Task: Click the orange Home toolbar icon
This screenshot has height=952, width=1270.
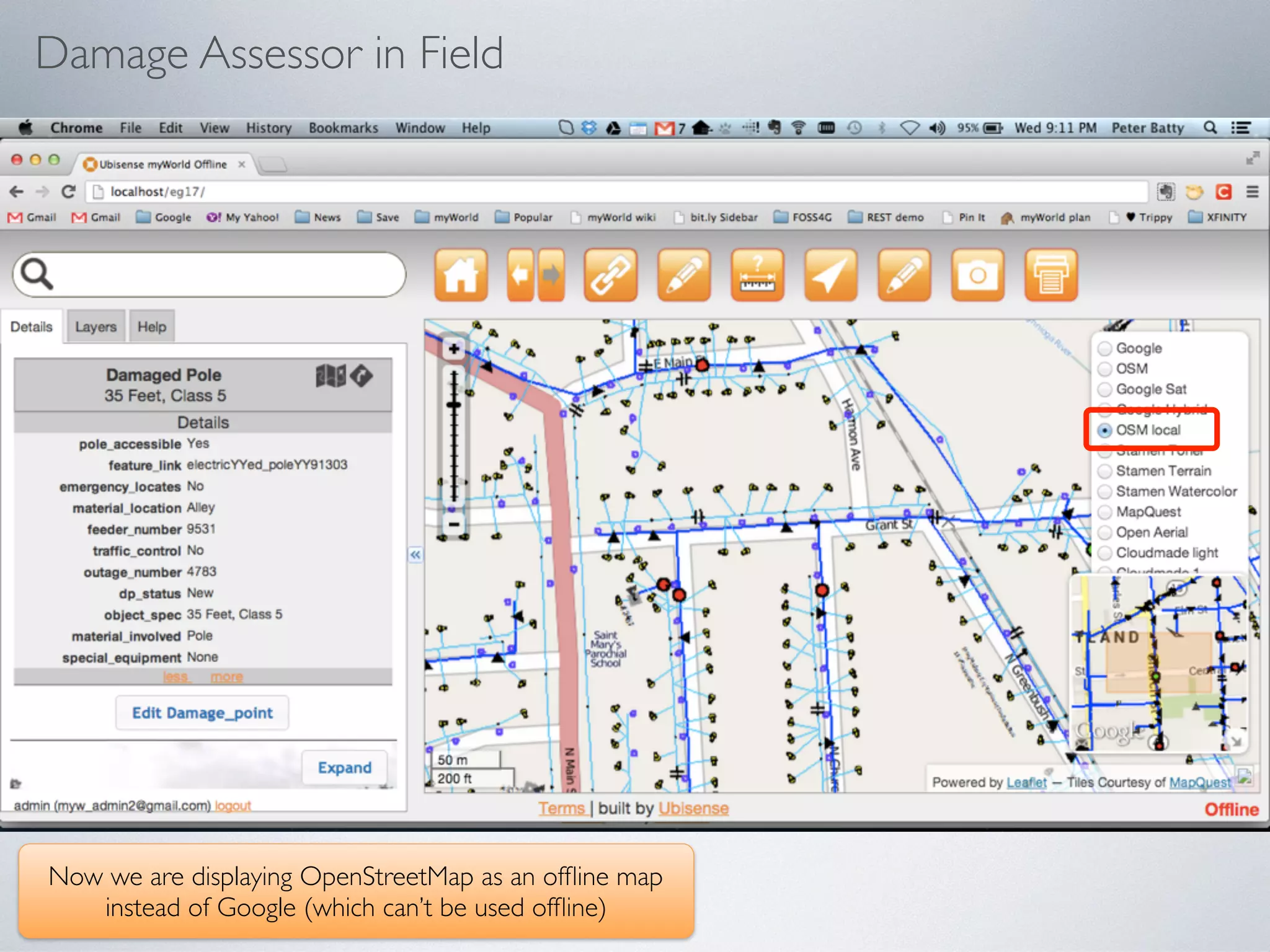Action: (x=461, y=275)
